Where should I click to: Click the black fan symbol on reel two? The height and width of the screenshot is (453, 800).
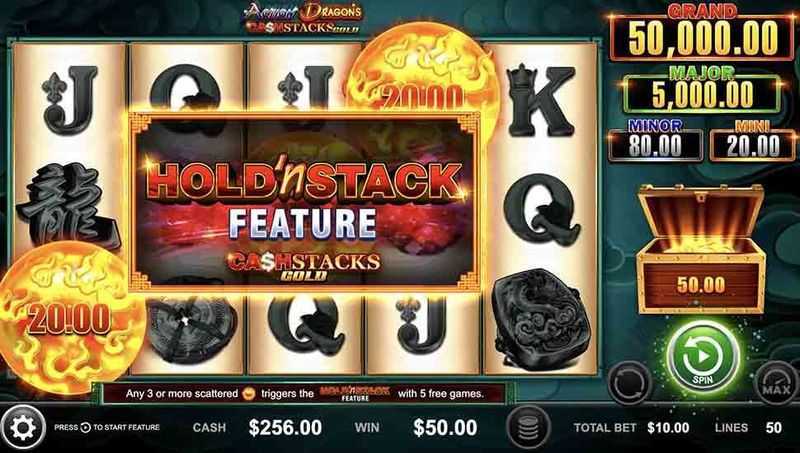192,329
